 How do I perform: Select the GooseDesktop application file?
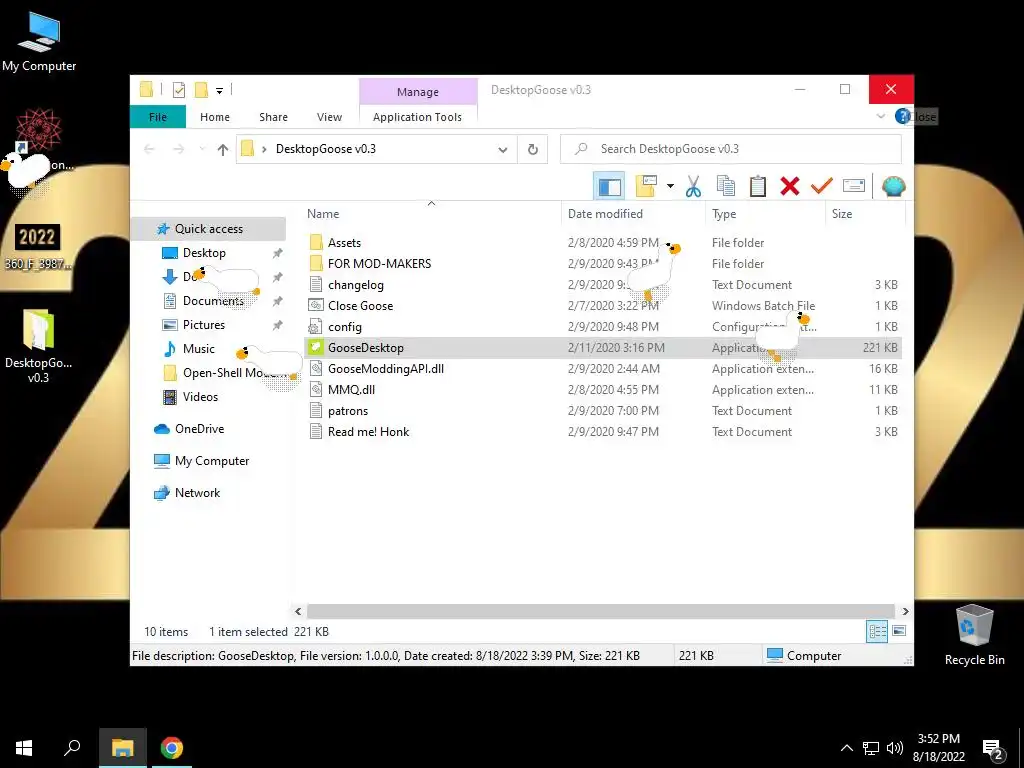[366, 347]
